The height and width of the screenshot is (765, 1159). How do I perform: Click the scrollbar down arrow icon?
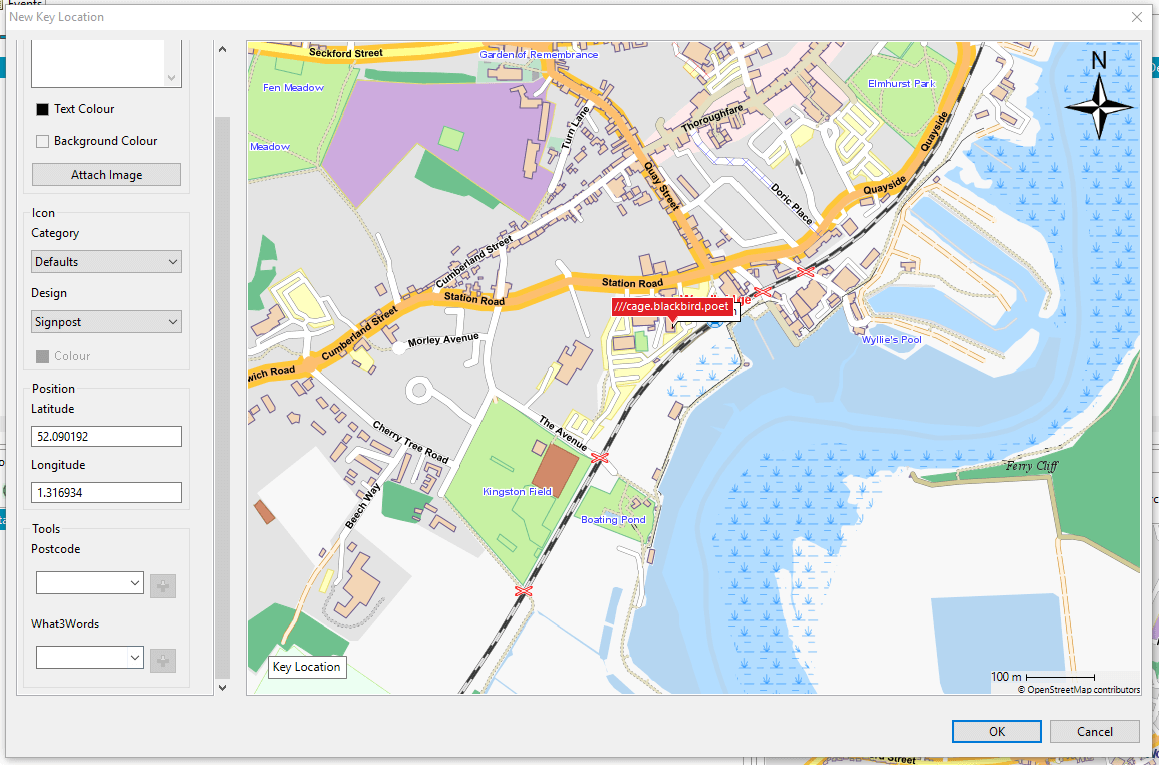(222, 687)
